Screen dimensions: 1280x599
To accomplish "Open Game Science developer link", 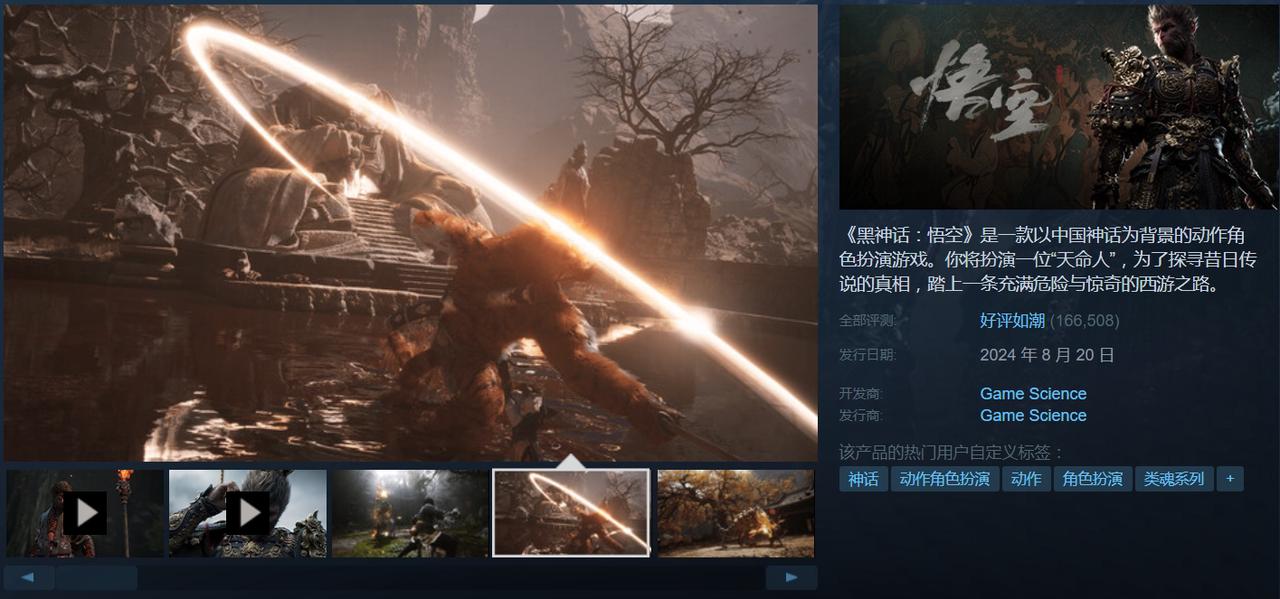I will point(1033,394).
